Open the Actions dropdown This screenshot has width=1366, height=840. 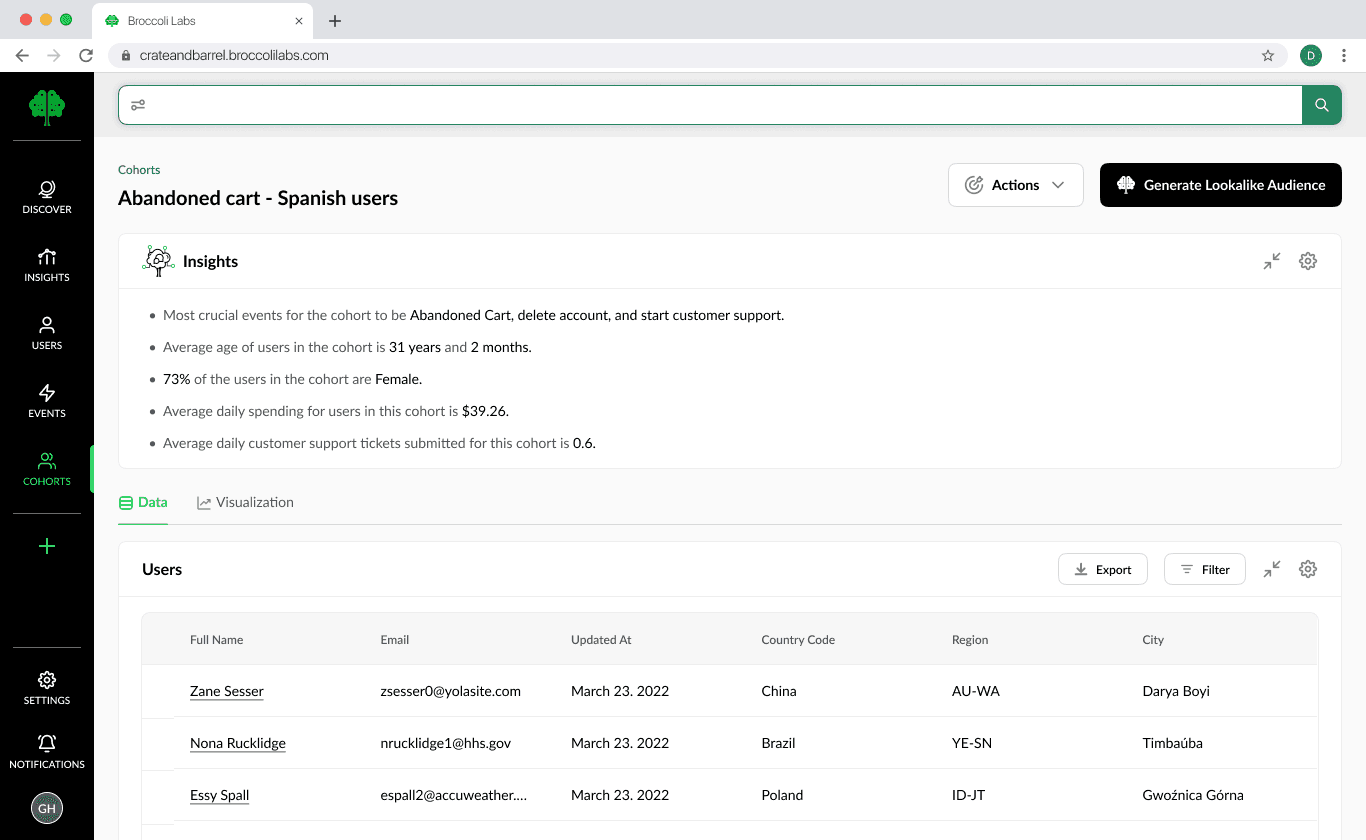point(1016,185)
